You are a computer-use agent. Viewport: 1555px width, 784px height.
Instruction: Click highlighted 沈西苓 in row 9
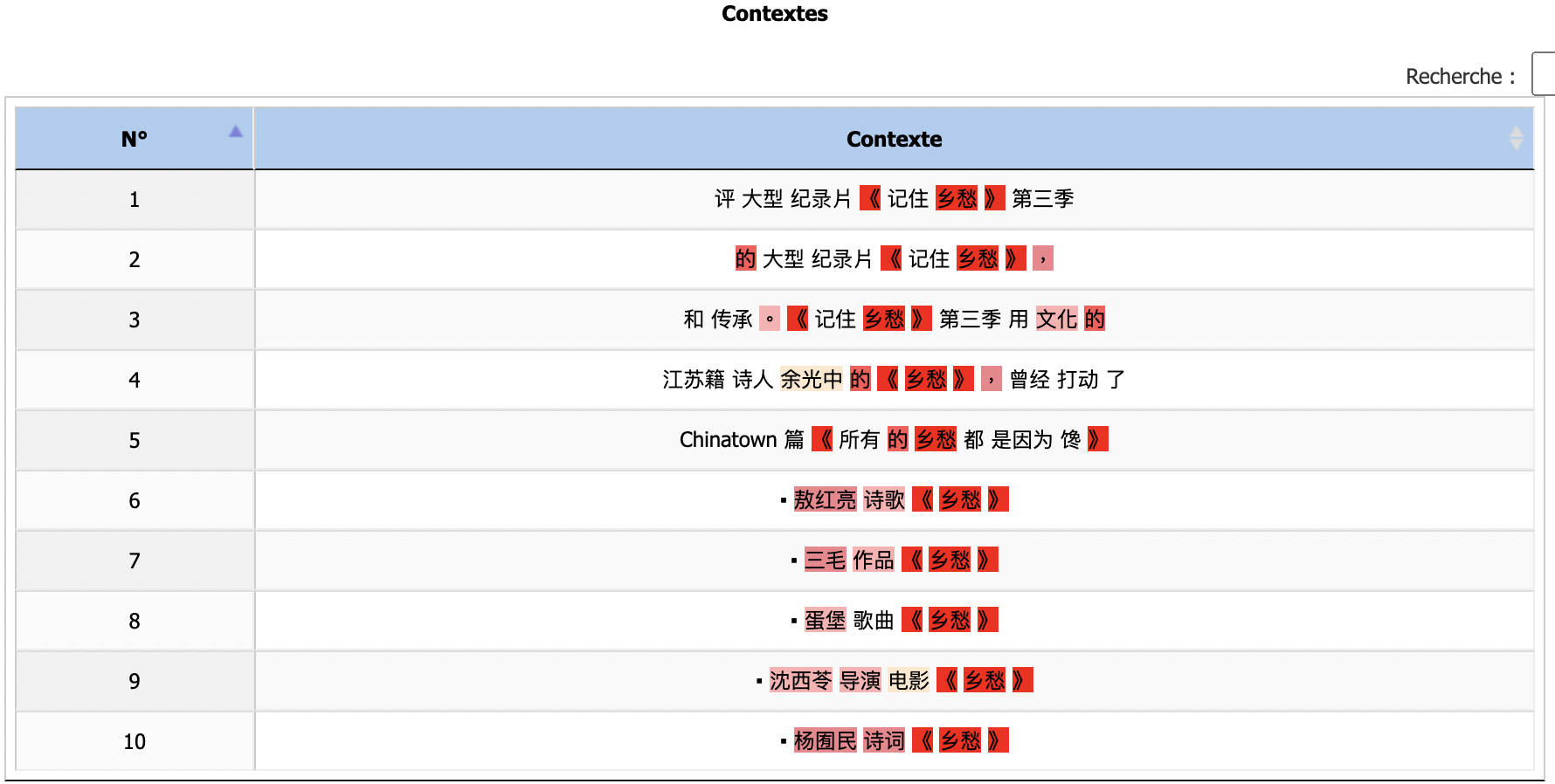click(x=800, y=680)
